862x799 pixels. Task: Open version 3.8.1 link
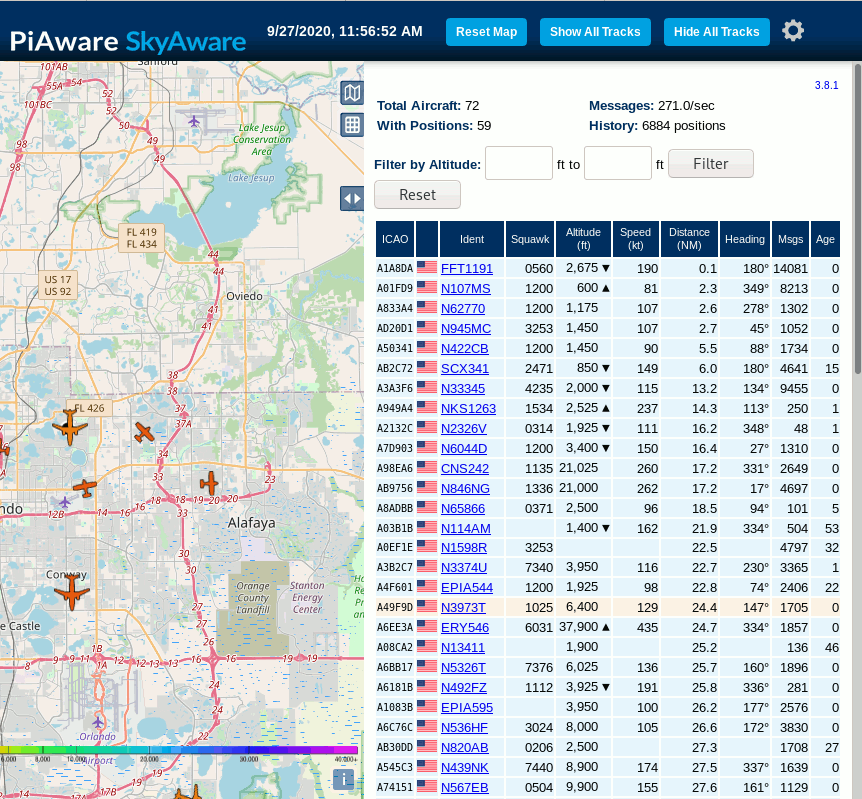[x=826, y=85]
